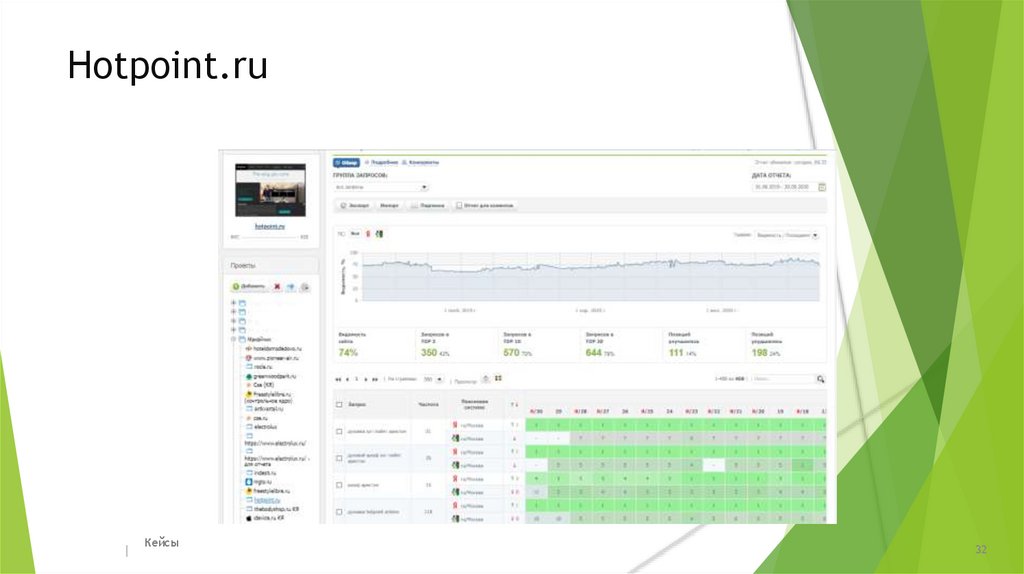Select freestylelibre.ru (контрольное ядро) project
1024x574 pixels.
(268, 398)
